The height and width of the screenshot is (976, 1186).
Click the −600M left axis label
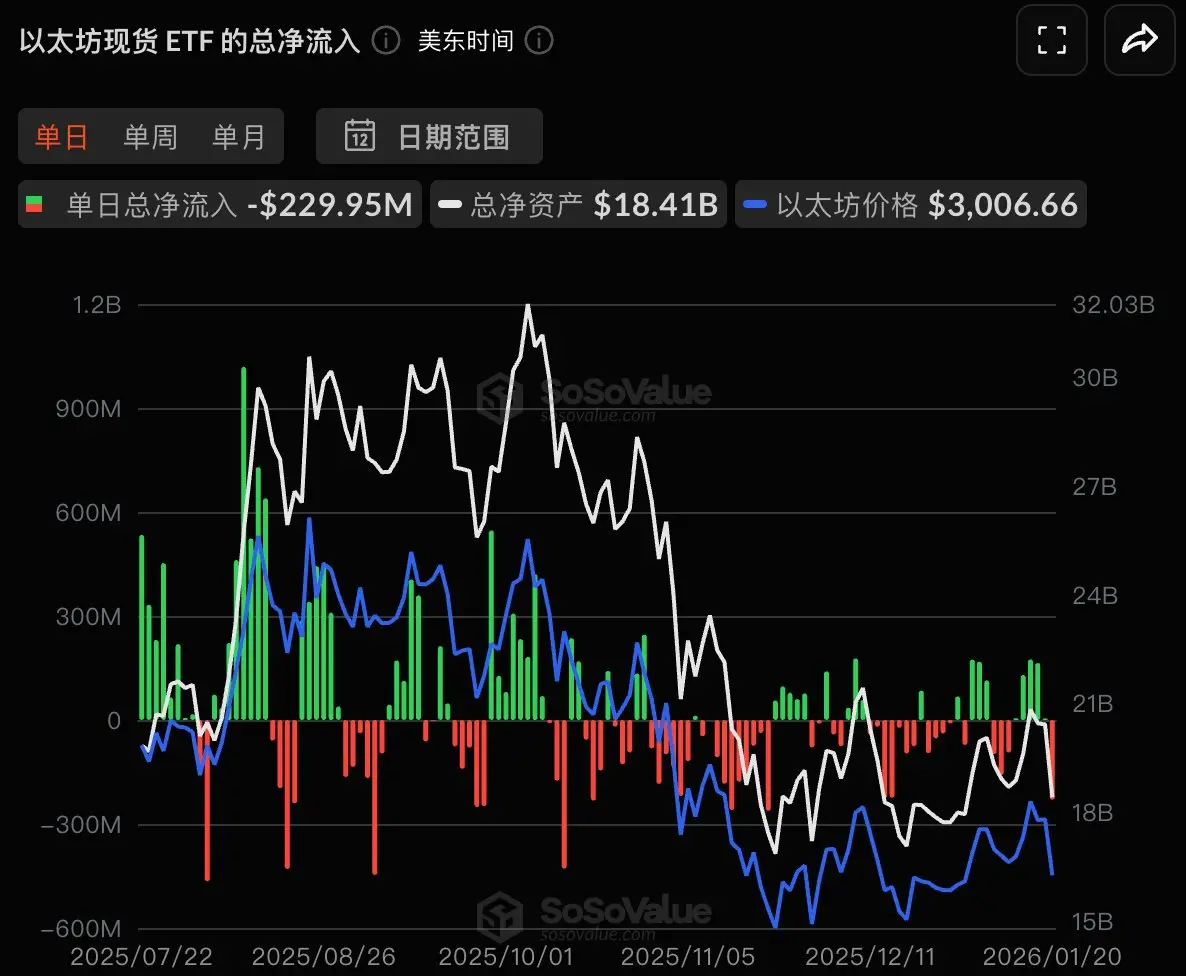(x=81, y=928)
